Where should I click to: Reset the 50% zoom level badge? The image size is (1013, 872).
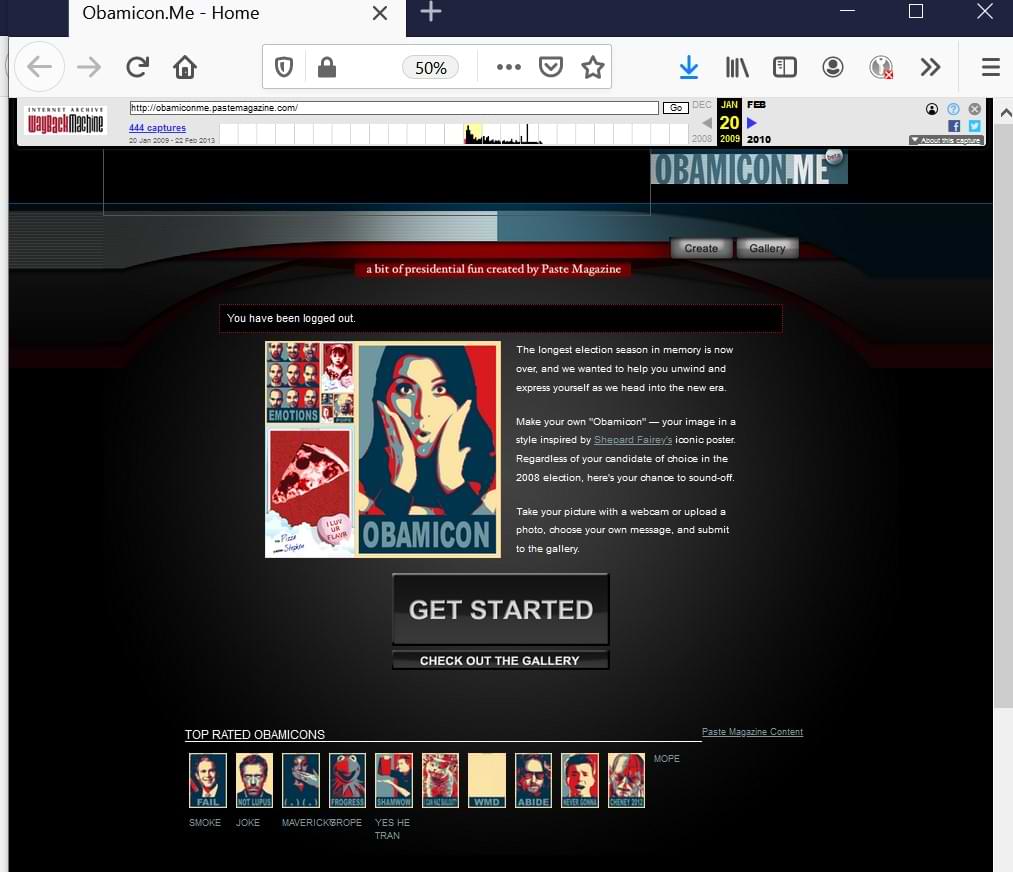pos(430,67)
